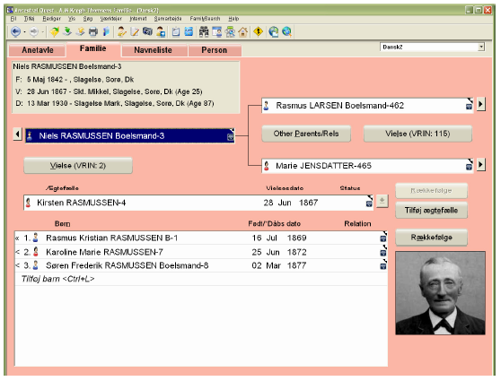Open the FamilySearch menu
This screenshot has width=500, height=381.
[x=205, y=19]
